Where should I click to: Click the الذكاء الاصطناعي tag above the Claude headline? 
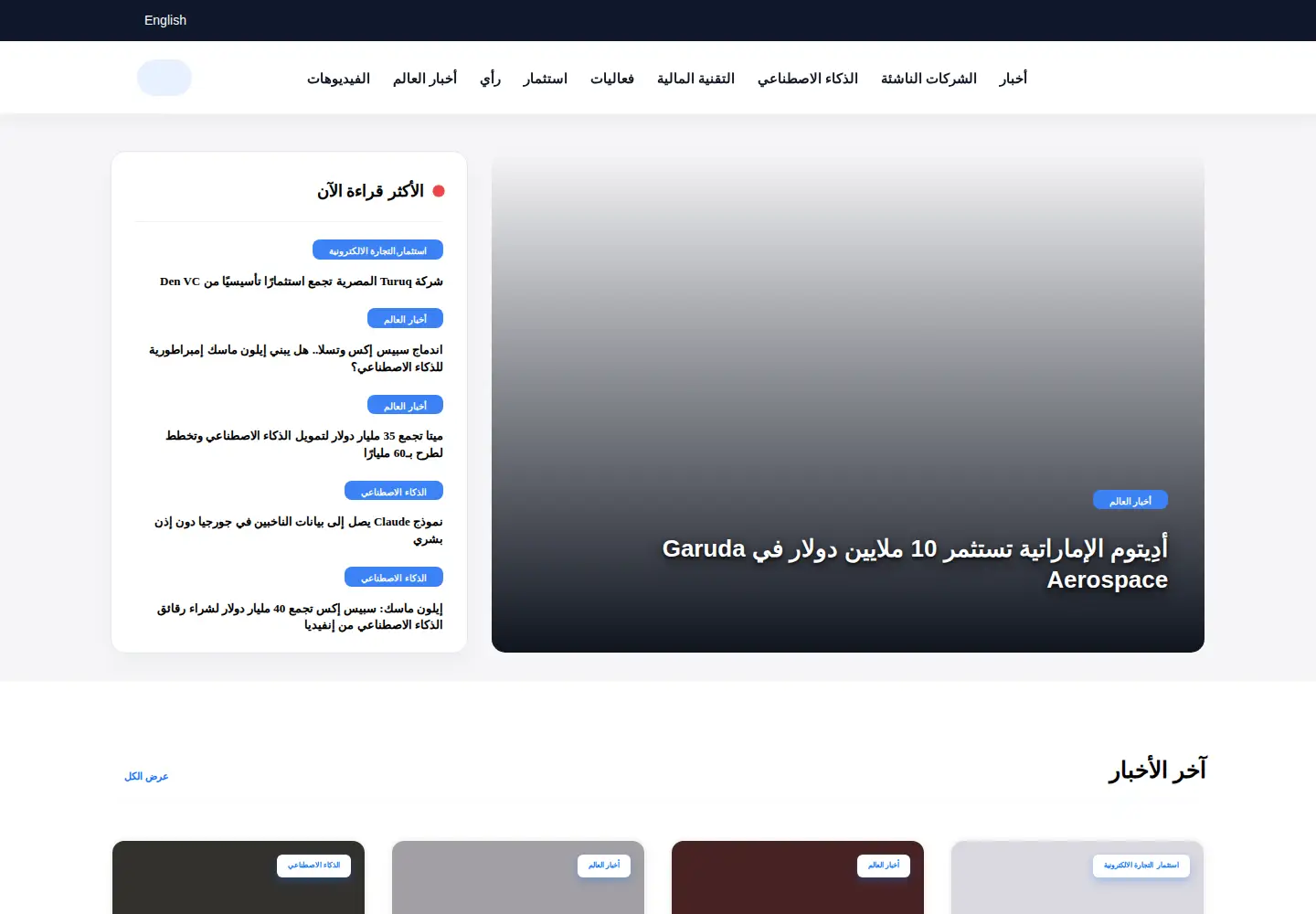(394, 492)
